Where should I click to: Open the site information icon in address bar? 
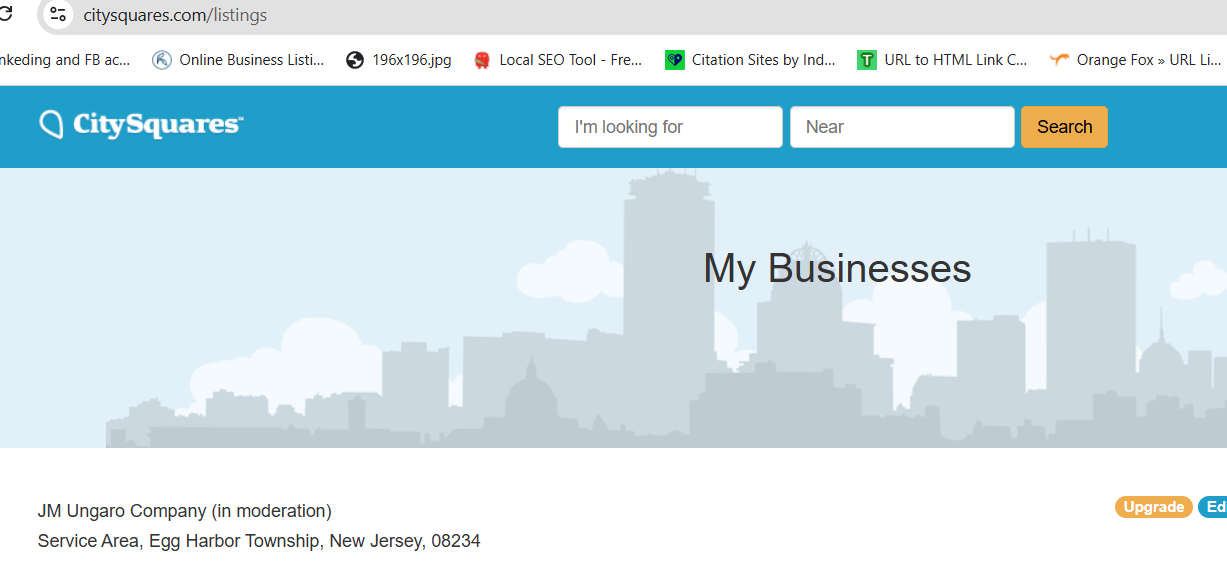point(58,15)
